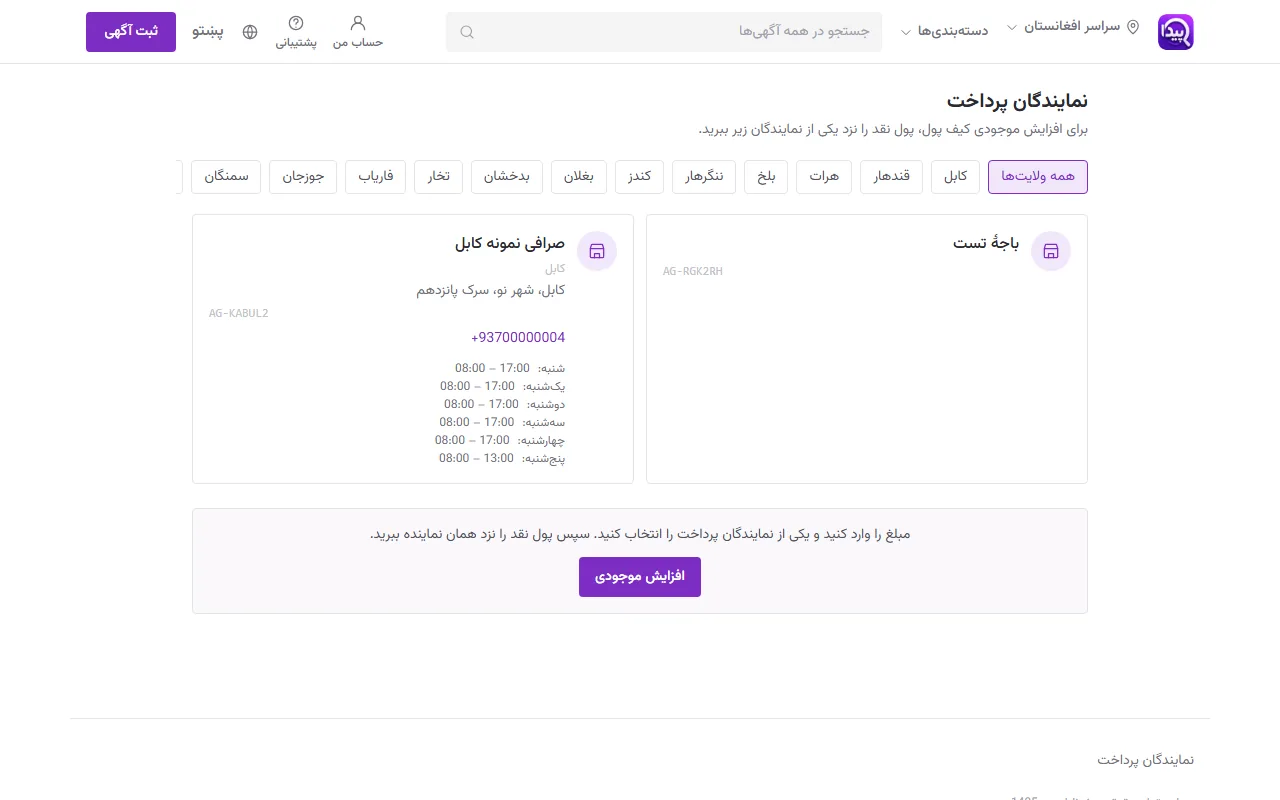Click the ثبت آگهی post ad button
This screenshot has width=1280, height=800.
[131, 32]
